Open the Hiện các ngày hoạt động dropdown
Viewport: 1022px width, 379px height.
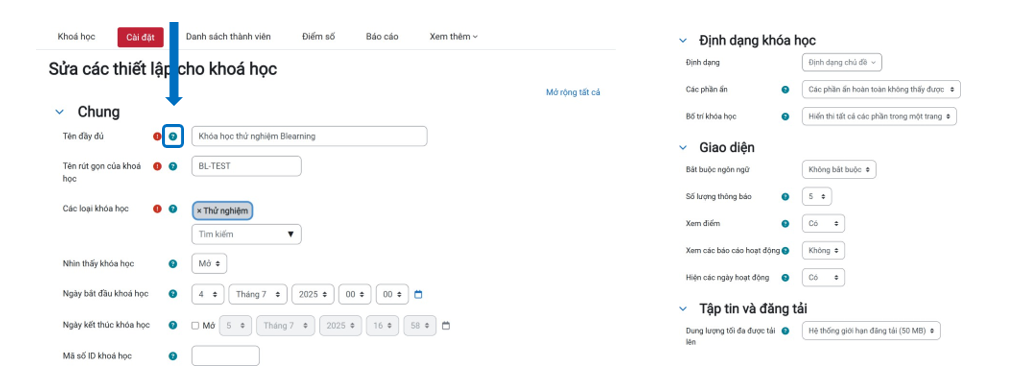click(823, 278)
